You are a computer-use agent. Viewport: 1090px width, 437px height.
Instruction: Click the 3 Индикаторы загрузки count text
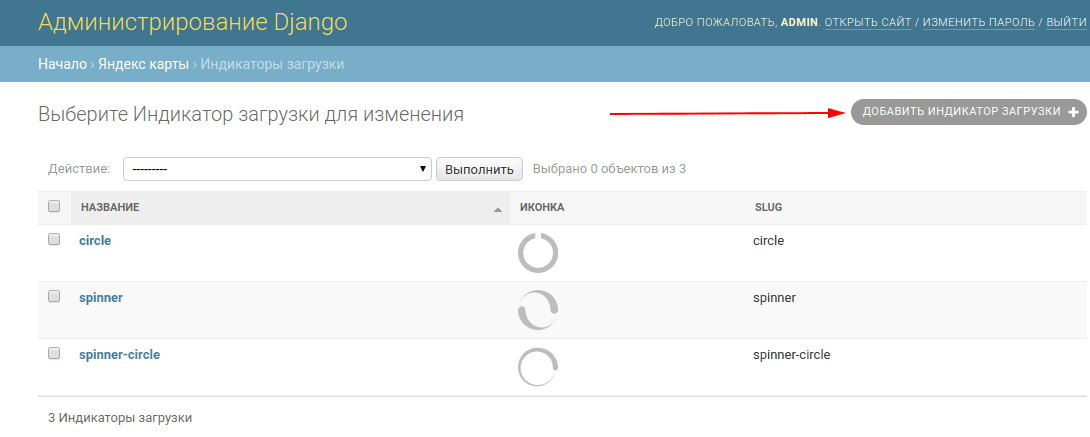pyautogui.click(x=120, y=418)
